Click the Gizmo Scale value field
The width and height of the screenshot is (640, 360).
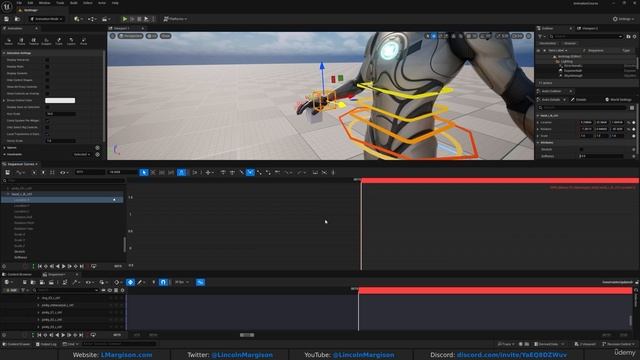[x=61, y=141]
